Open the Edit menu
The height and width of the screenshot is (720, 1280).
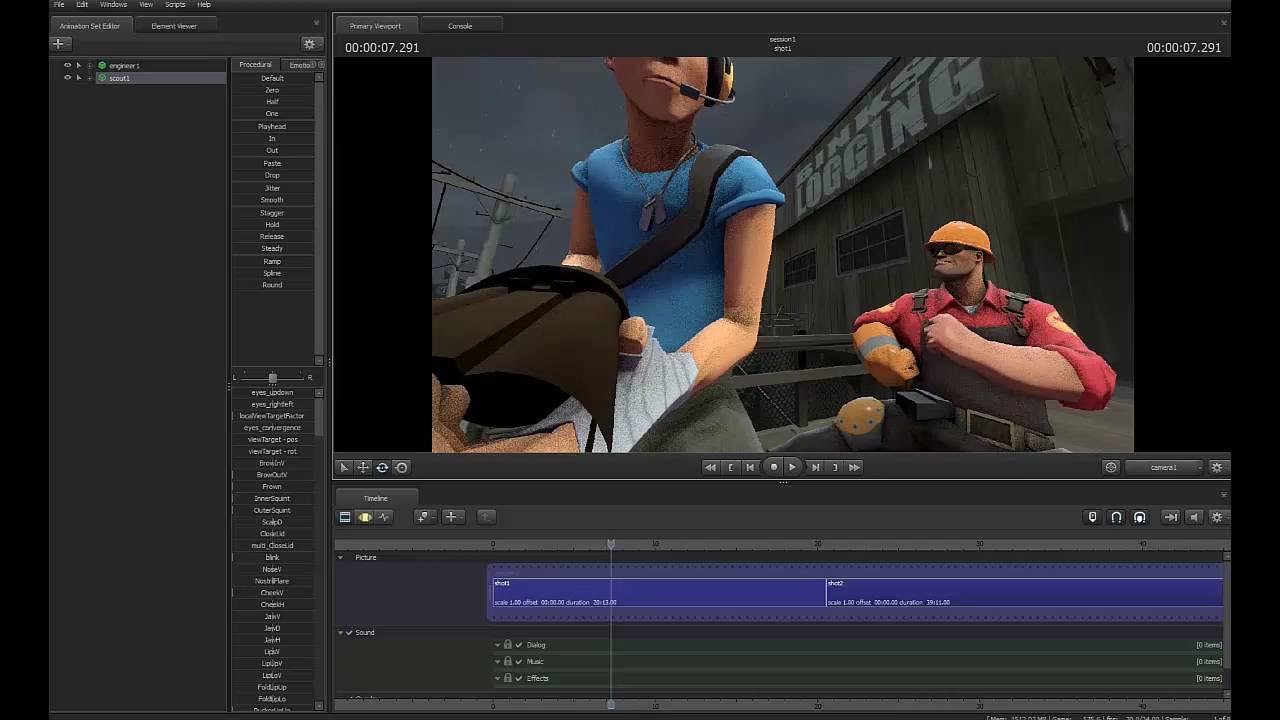click(x=82, y=5)
